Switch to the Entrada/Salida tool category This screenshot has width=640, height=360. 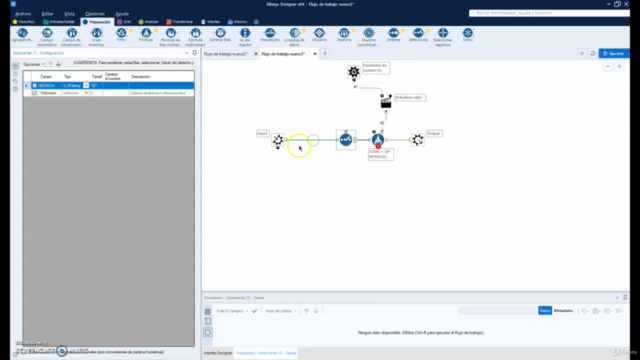(x=59, y=22)
